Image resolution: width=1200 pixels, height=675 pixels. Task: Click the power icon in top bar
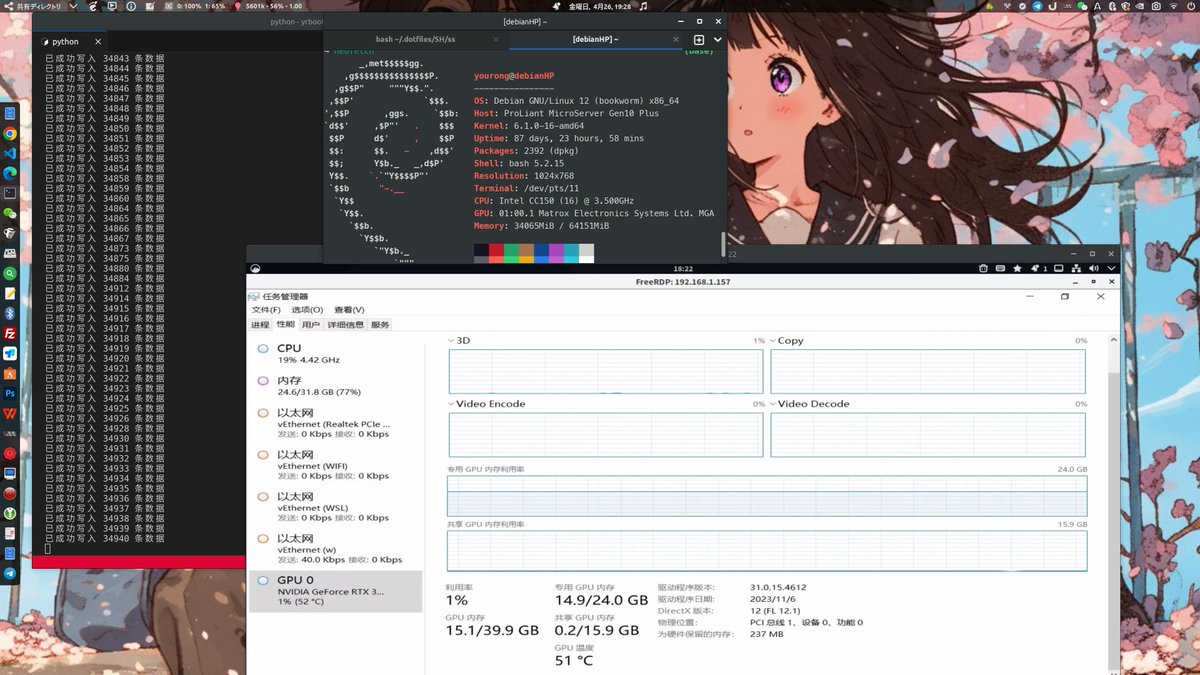click(1191, 6)
